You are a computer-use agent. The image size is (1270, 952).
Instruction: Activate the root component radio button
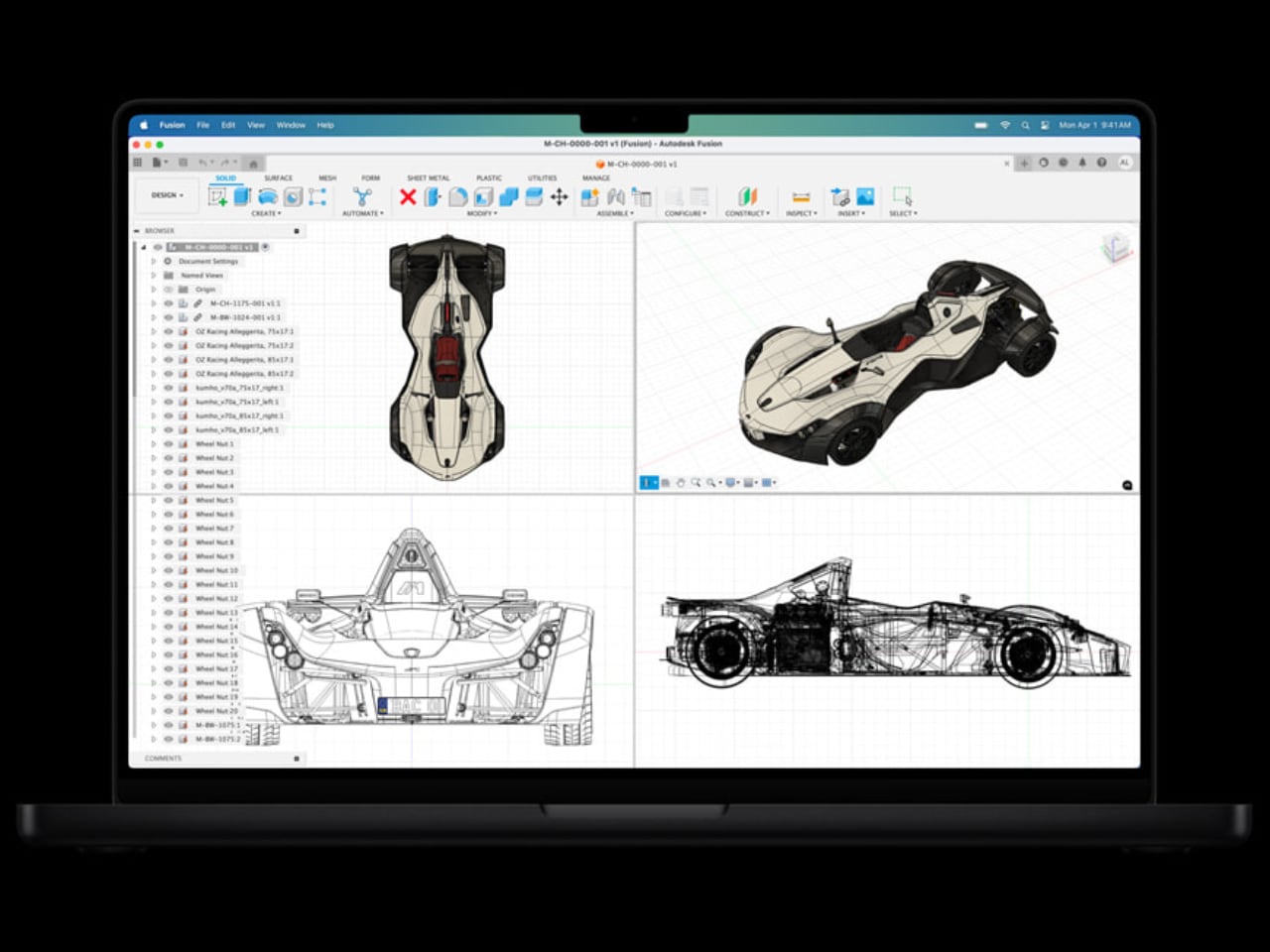tap(265, 247)
